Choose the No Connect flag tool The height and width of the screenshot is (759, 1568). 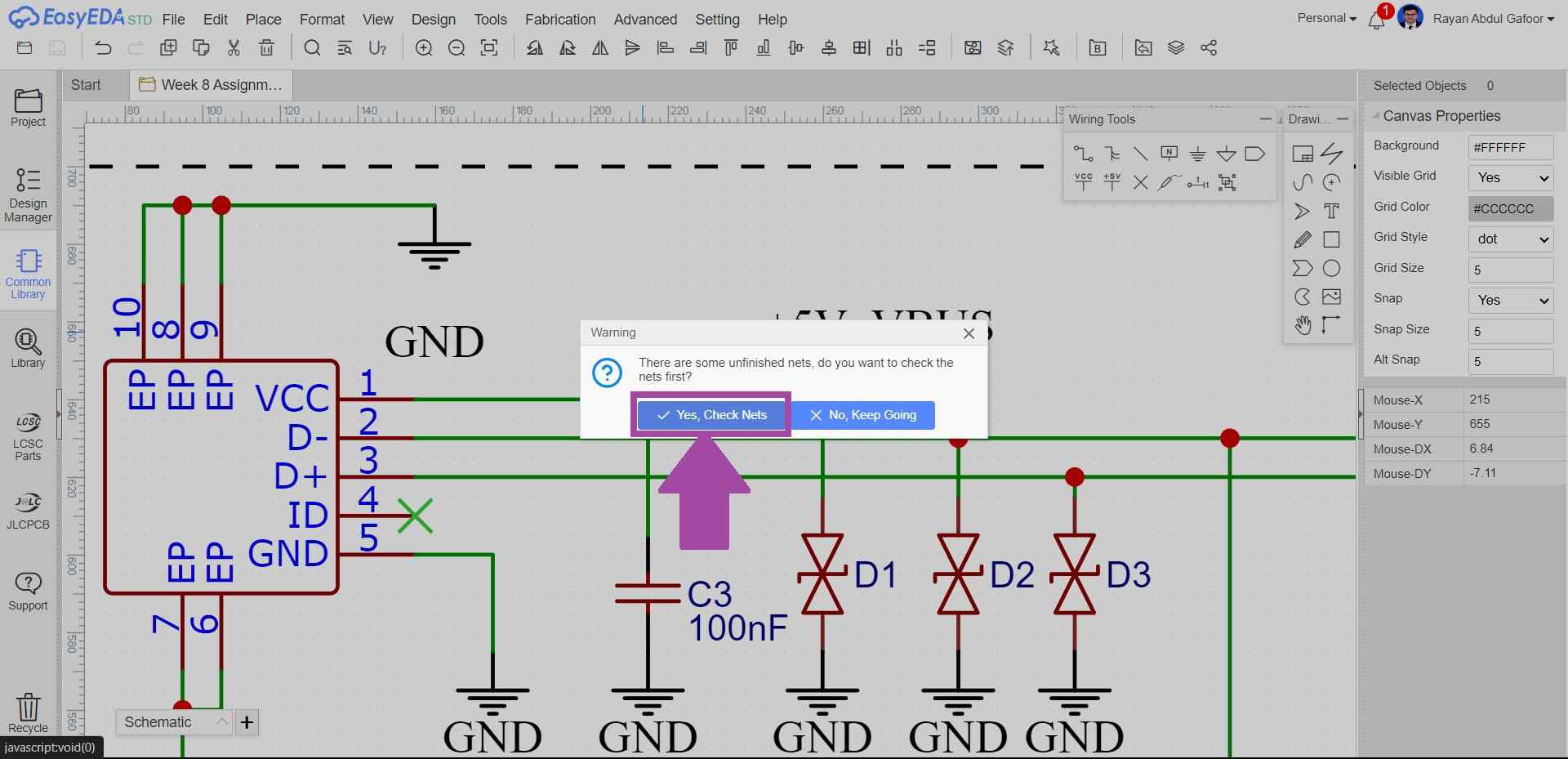tap(1140, 182)
